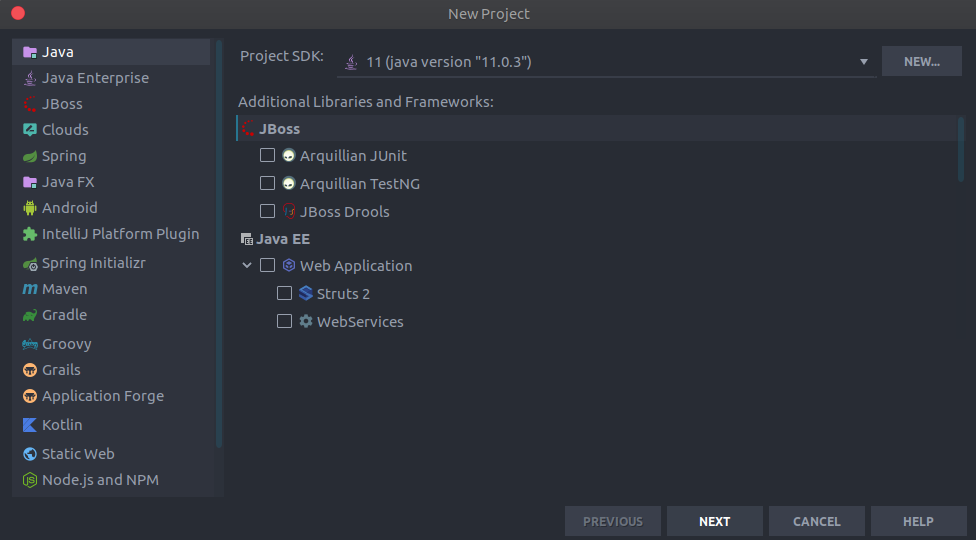Click the Static Web globe icon
Screen dimensions: 976x540
(x=29, y=454)
